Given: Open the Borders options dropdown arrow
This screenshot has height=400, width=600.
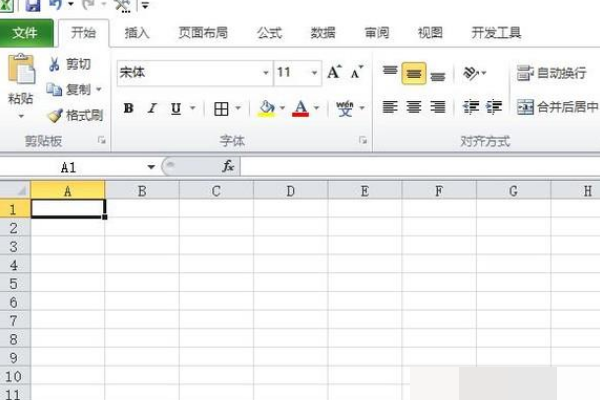Looking at the screenshot, I should point(238,108).
